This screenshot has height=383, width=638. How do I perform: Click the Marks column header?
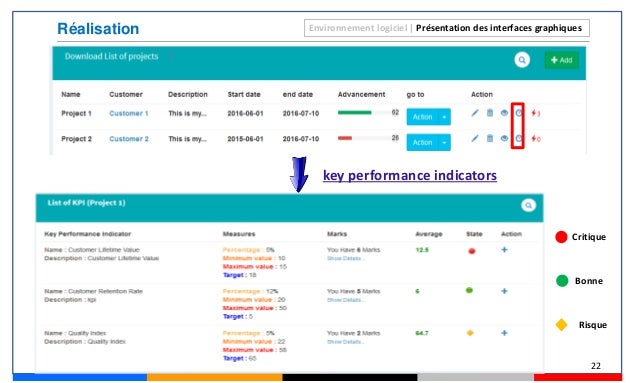point(337,234)
